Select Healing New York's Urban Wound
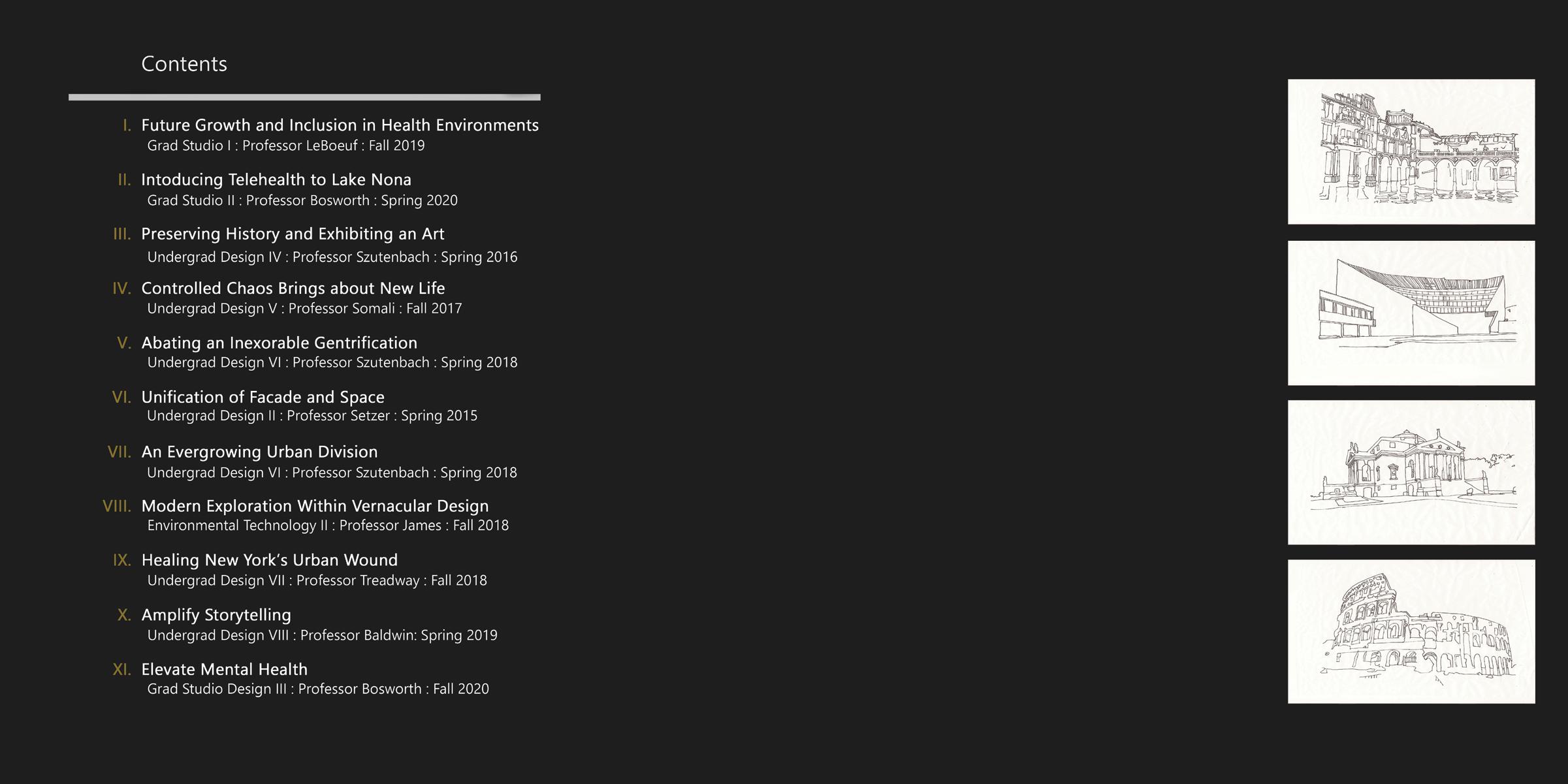Image resolution: width=1568 pixels, height=784 pixels. tap(270, 560)
